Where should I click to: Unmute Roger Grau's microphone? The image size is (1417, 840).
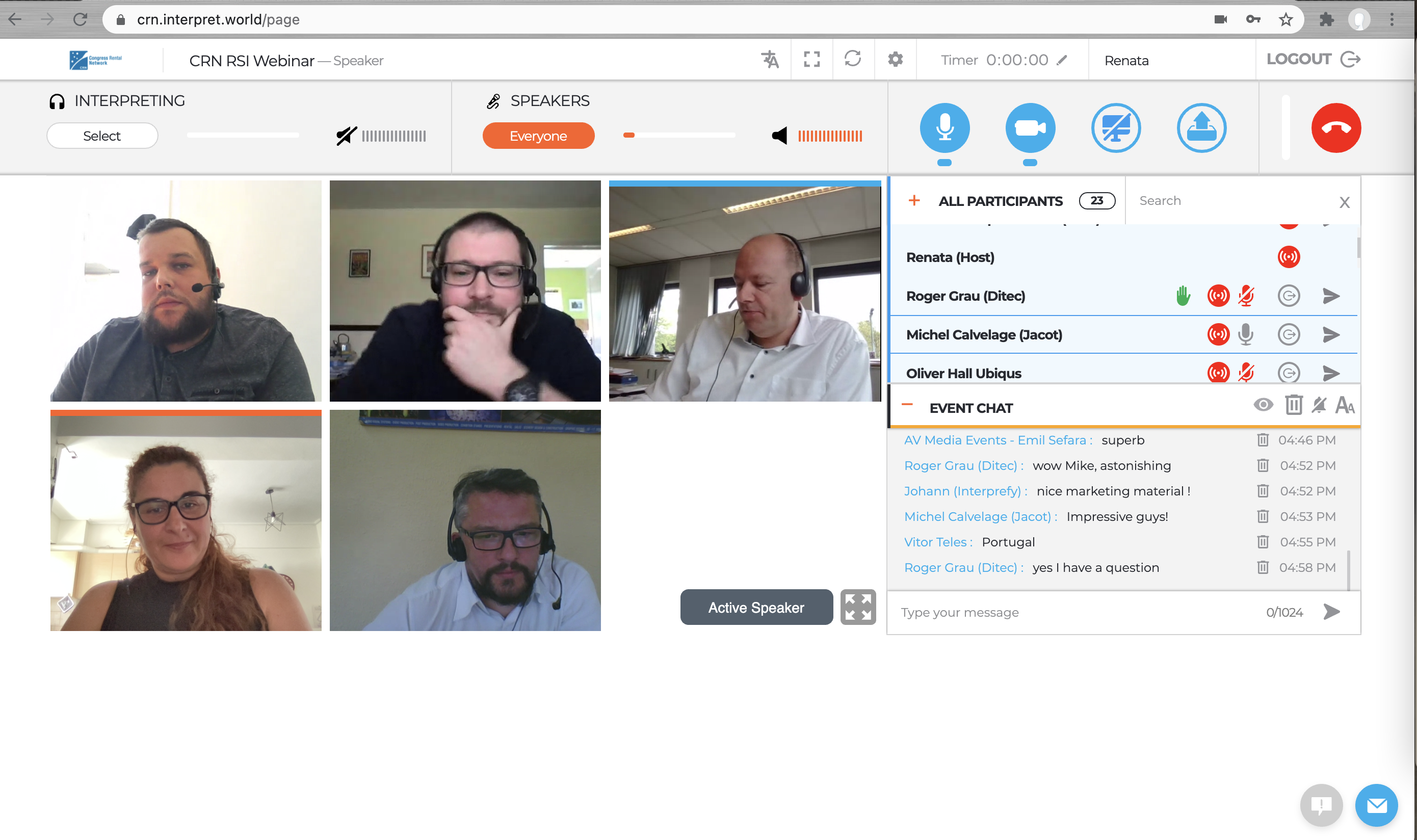pos(1246,296)
